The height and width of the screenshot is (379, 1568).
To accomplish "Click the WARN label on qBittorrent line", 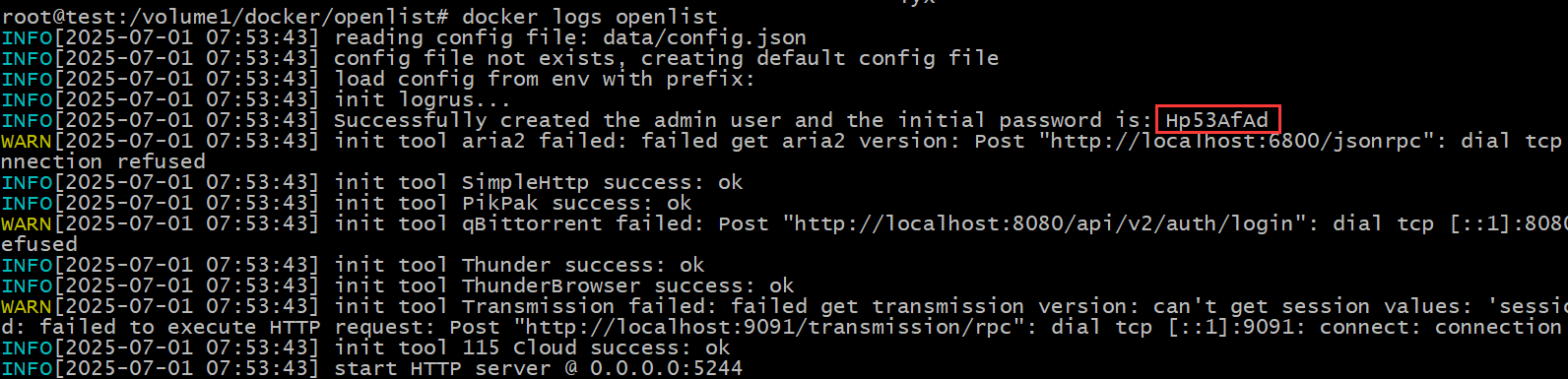I will 27,223.
